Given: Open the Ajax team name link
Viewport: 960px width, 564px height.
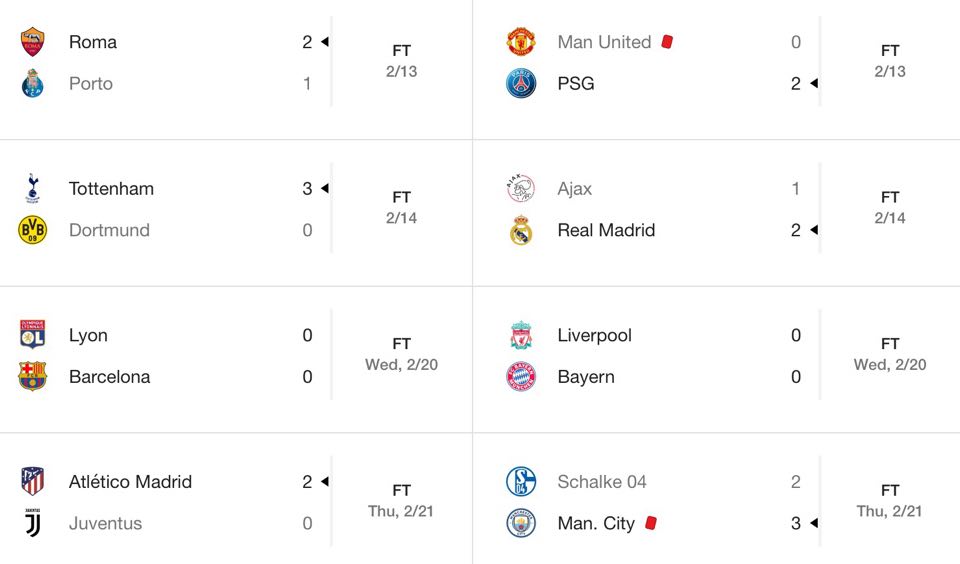Looking at the screenshot, I should [574, 189].
